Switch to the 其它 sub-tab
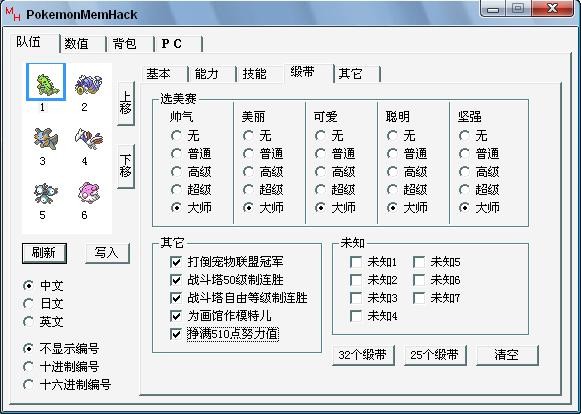The width and height of the screenshot is (581, 414). pos(357,73)
